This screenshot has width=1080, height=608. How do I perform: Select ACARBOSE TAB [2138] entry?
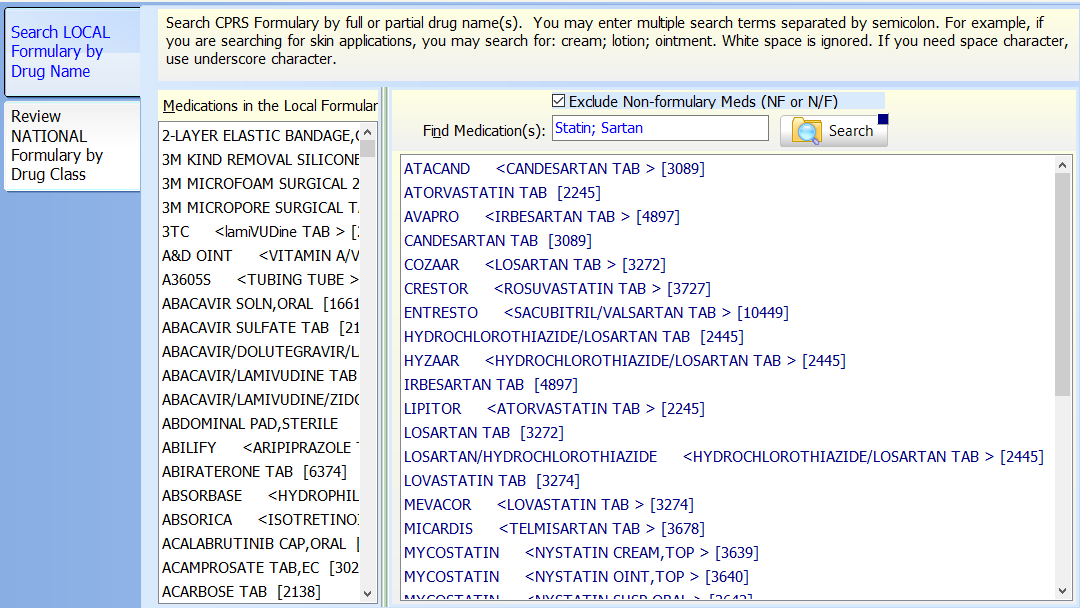pos(260,592)
